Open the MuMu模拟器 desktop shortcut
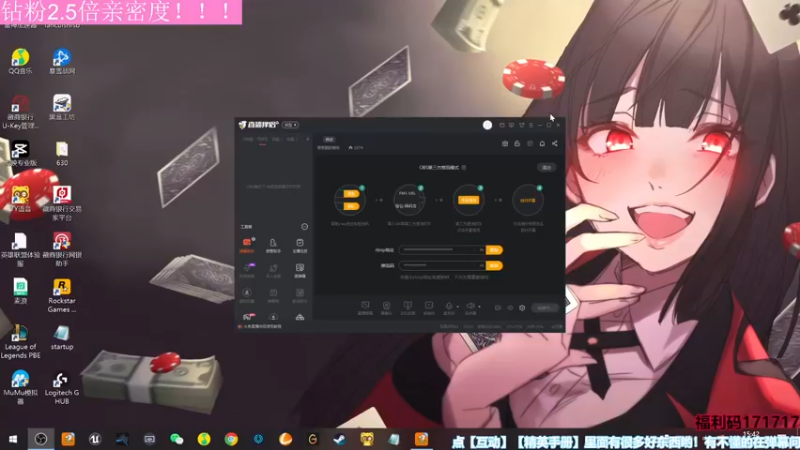Image resolution: width=800 pixels, height=450 pixels. click(20, 388)
